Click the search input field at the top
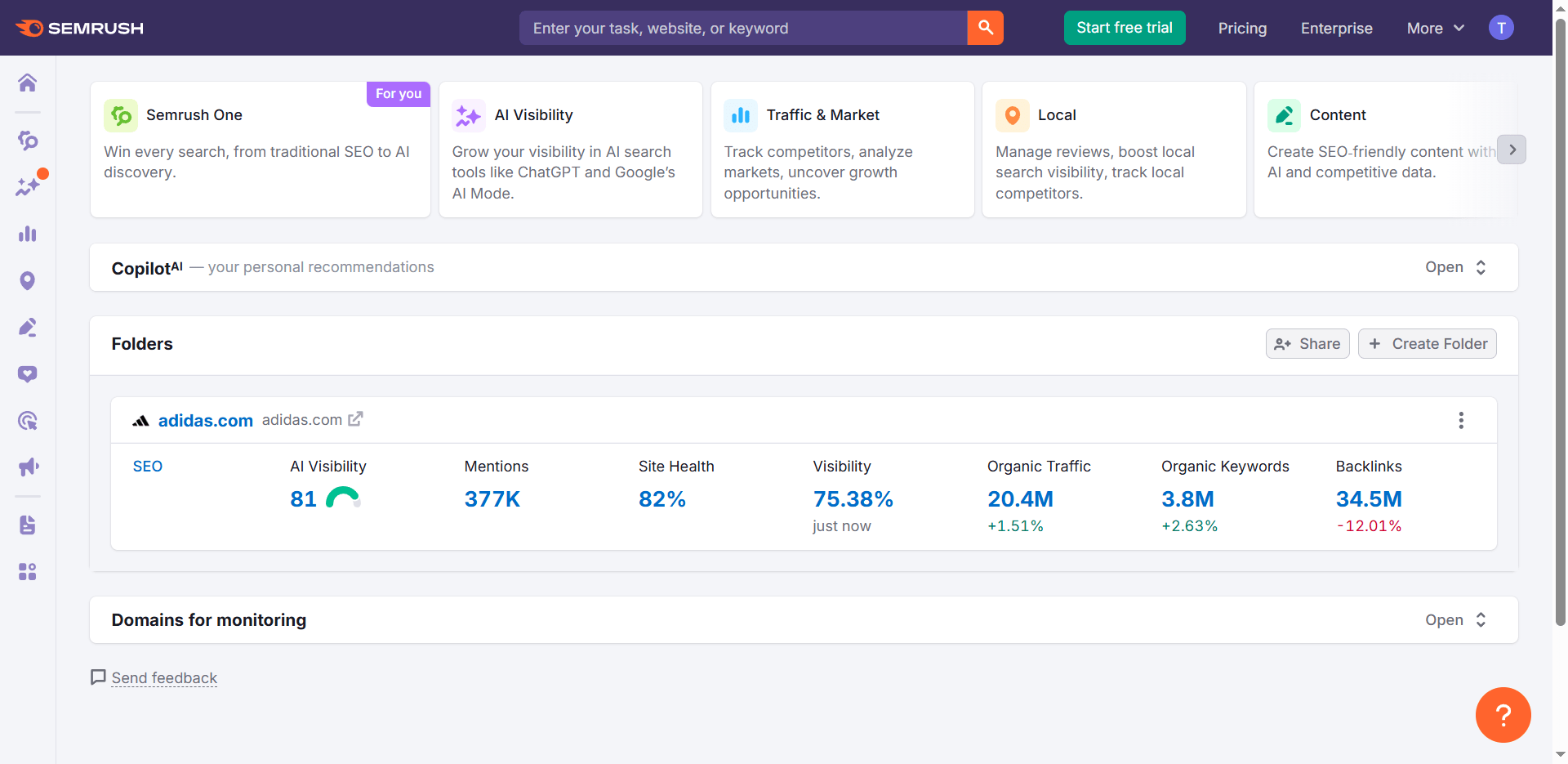Viewport: 1568px width, 764px height. tap(743, 28)
